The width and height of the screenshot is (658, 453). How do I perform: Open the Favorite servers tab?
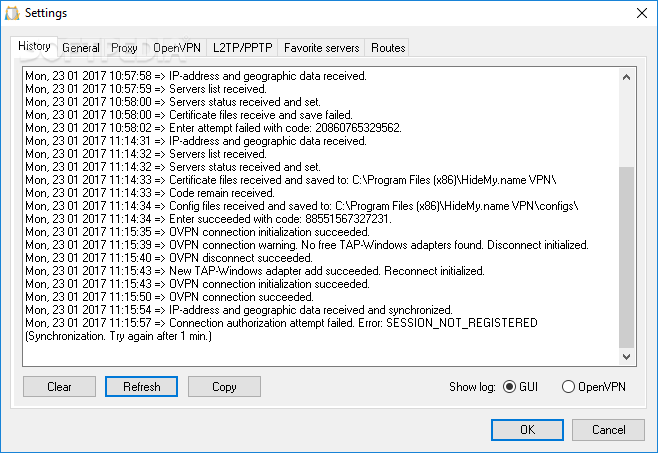321,48
